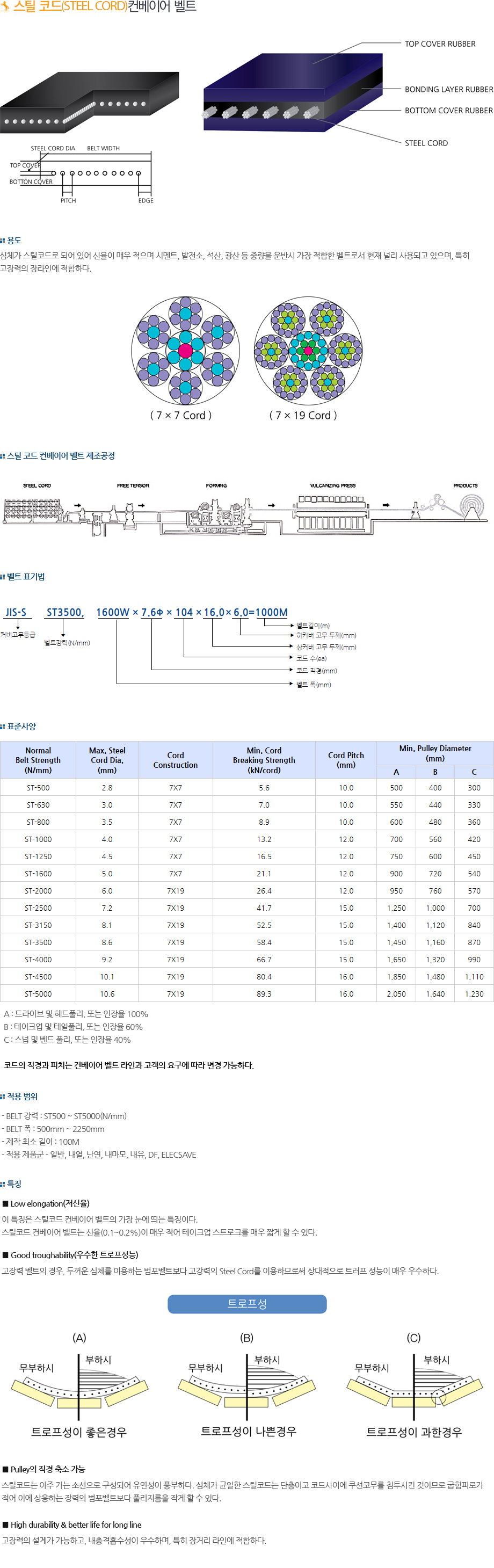Click the bullet icon beside 표준사양 heading
This screenshot has height=1568, width=494.
coord(3,727)
